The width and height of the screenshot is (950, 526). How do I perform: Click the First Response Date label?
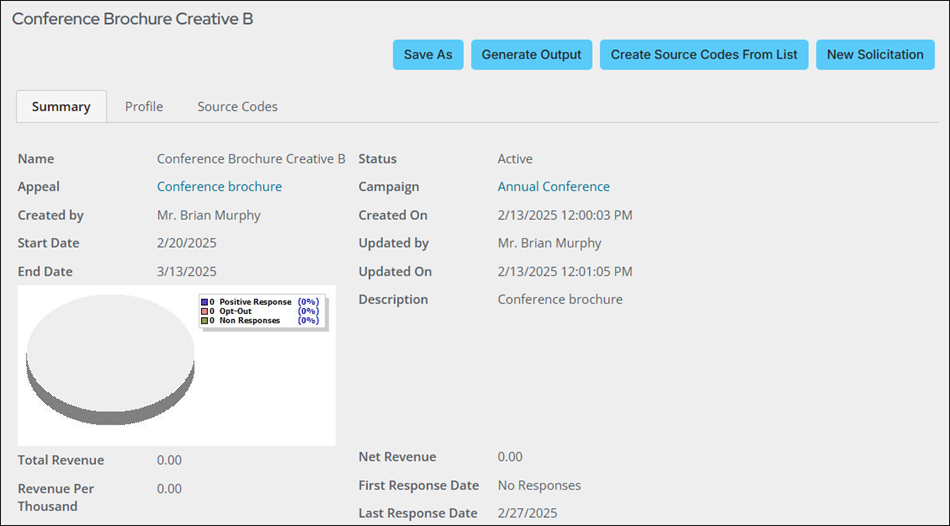[x=419, y=485]
